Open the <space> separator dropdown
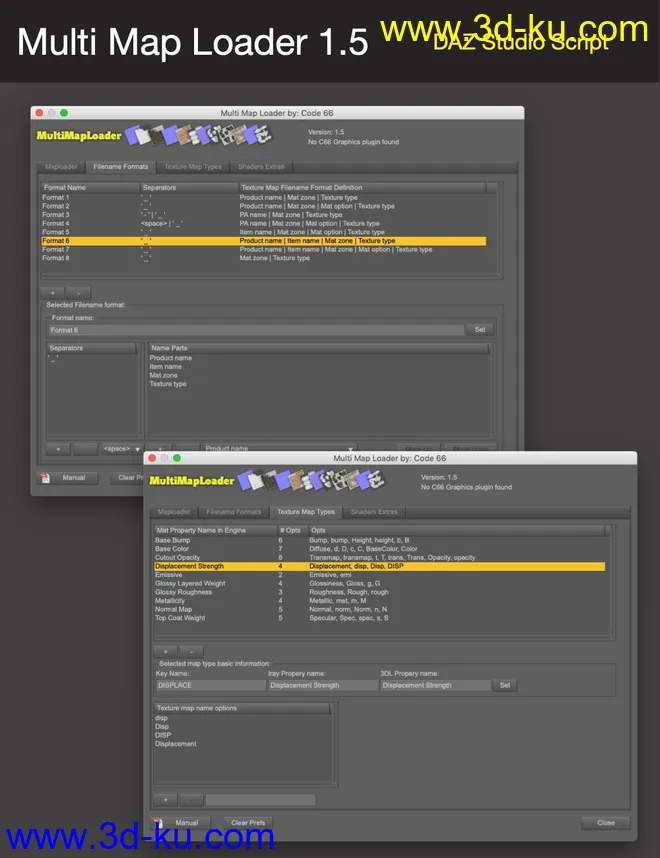660x858 pixels. click(122, 449)
